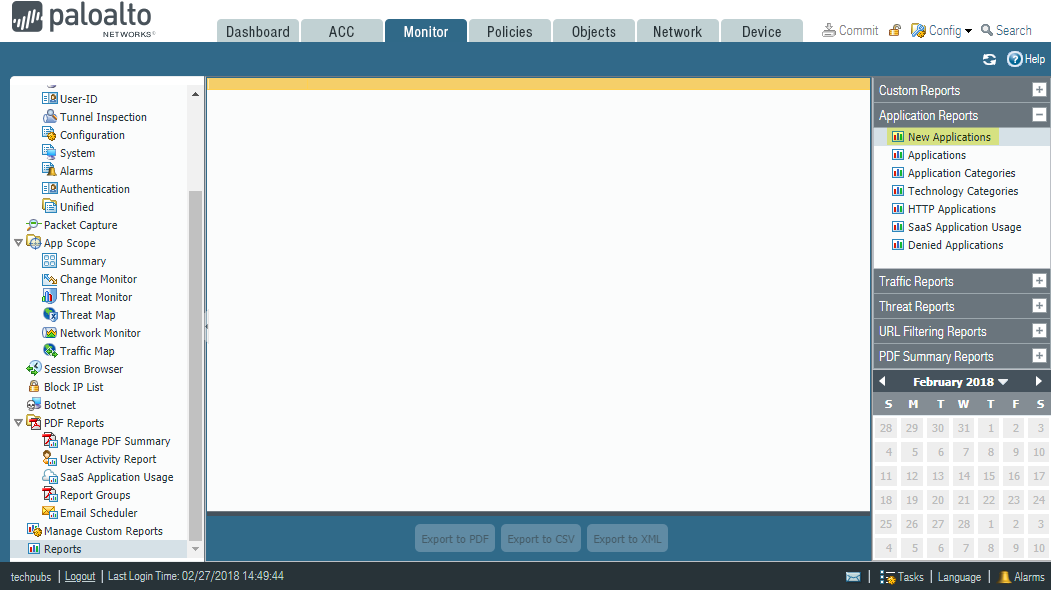Expand the Traffic Reports section
1051x590 pixels.
[x=1039, y=281]
